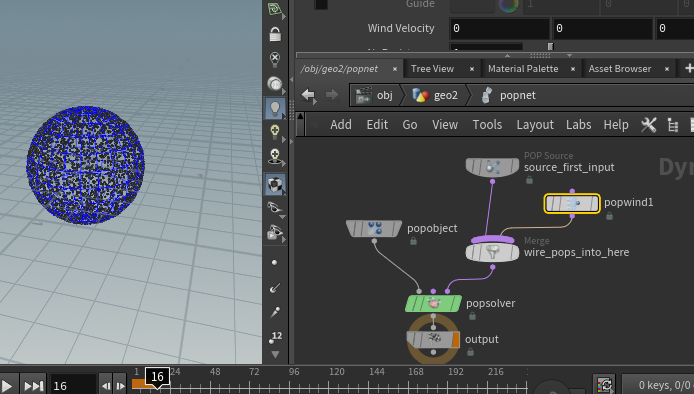This screenshot has height=394, width=694.
Task: Toggle display point numbers icon labeled 12
Action: [x=275, y=337]
